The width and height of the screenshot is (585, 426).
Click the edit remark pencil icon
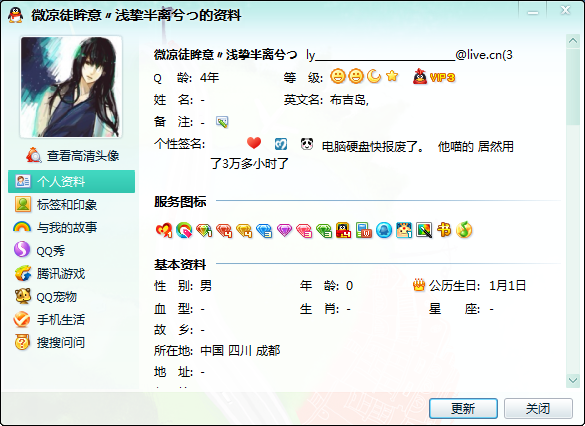(222, 122)
